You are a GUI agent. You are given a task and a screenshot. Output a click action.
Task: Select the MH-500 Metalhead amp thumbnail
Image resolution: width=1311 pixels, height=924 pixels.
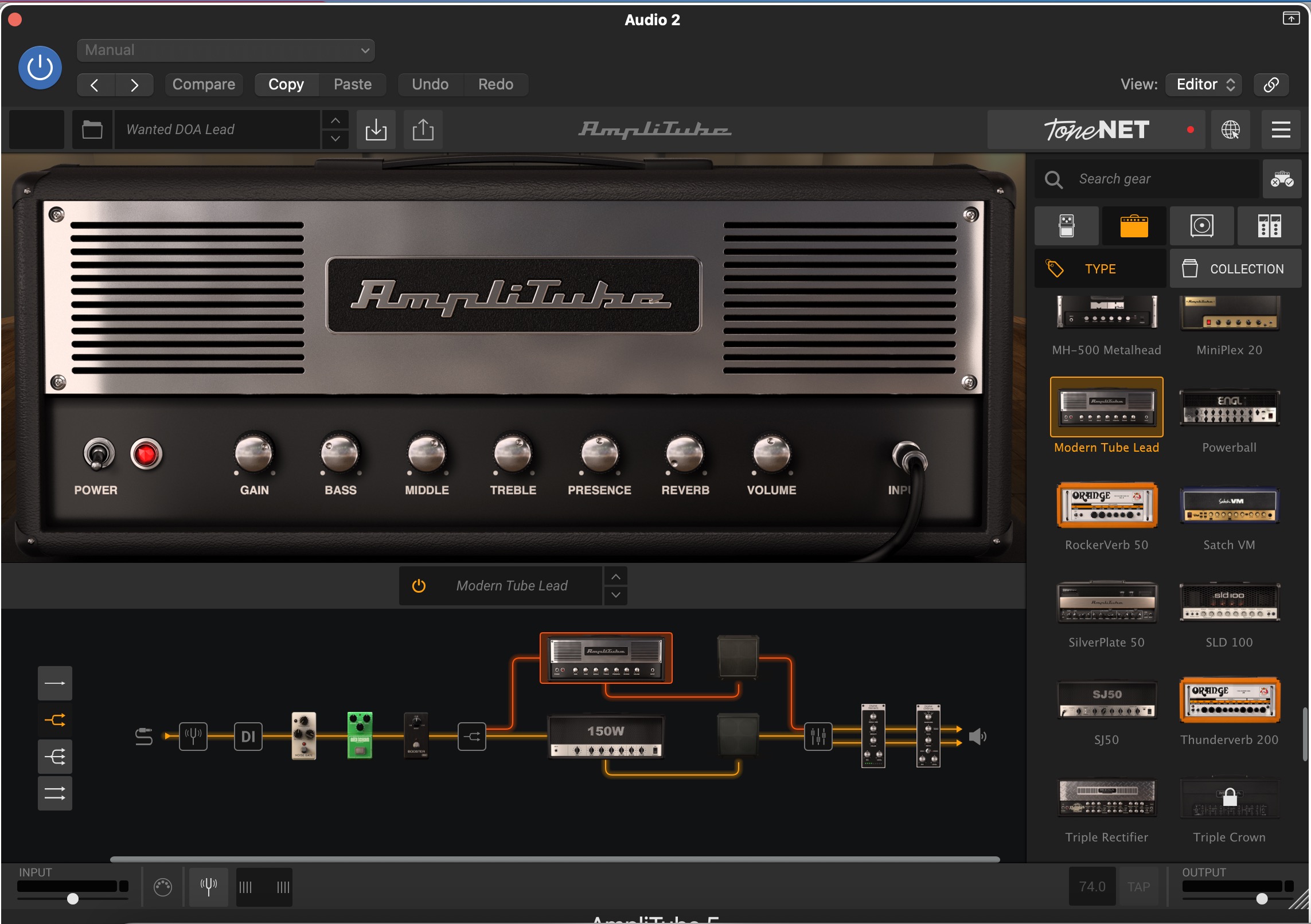[1107, 312]
